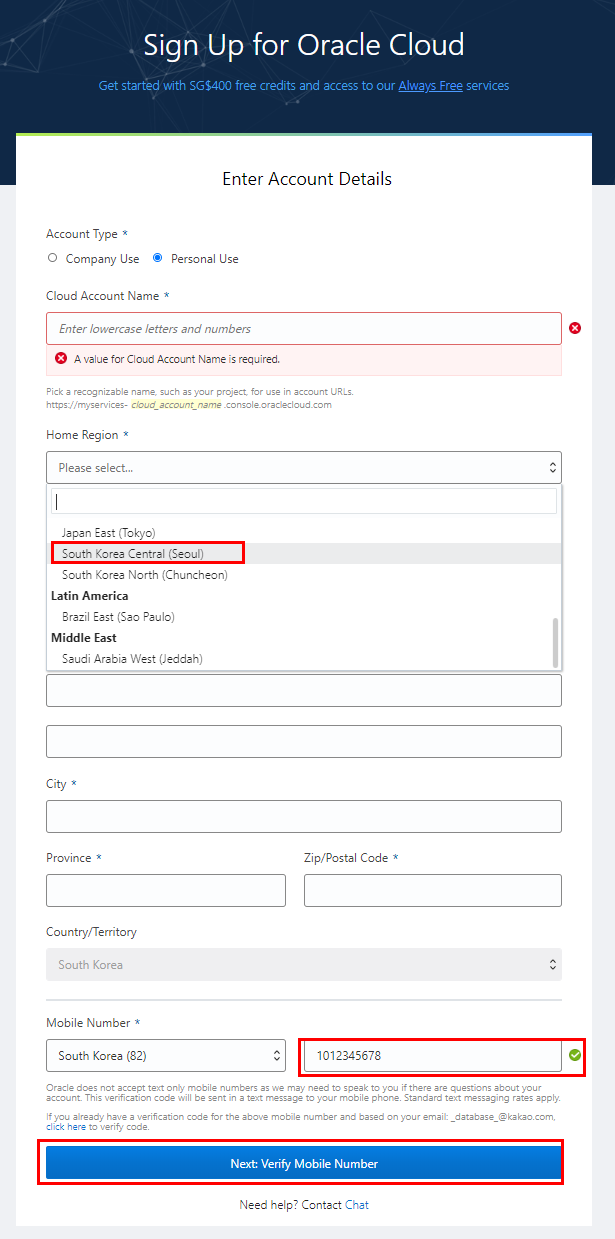The image size is (615, 1239).
Task: Open the Chat help link
Action: pyautogui.click(x=357, y=1205)
